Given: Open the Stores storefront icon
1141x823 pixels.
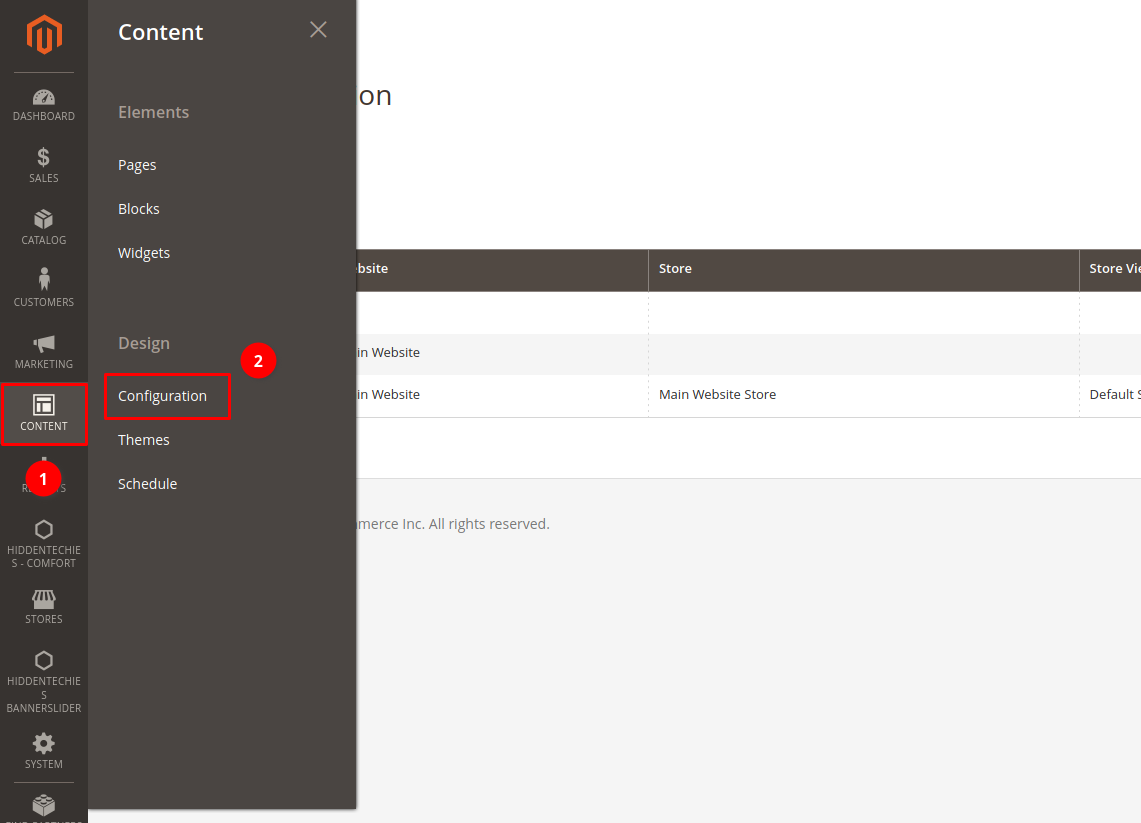Looking at the screenshot, I should [44, 599].
